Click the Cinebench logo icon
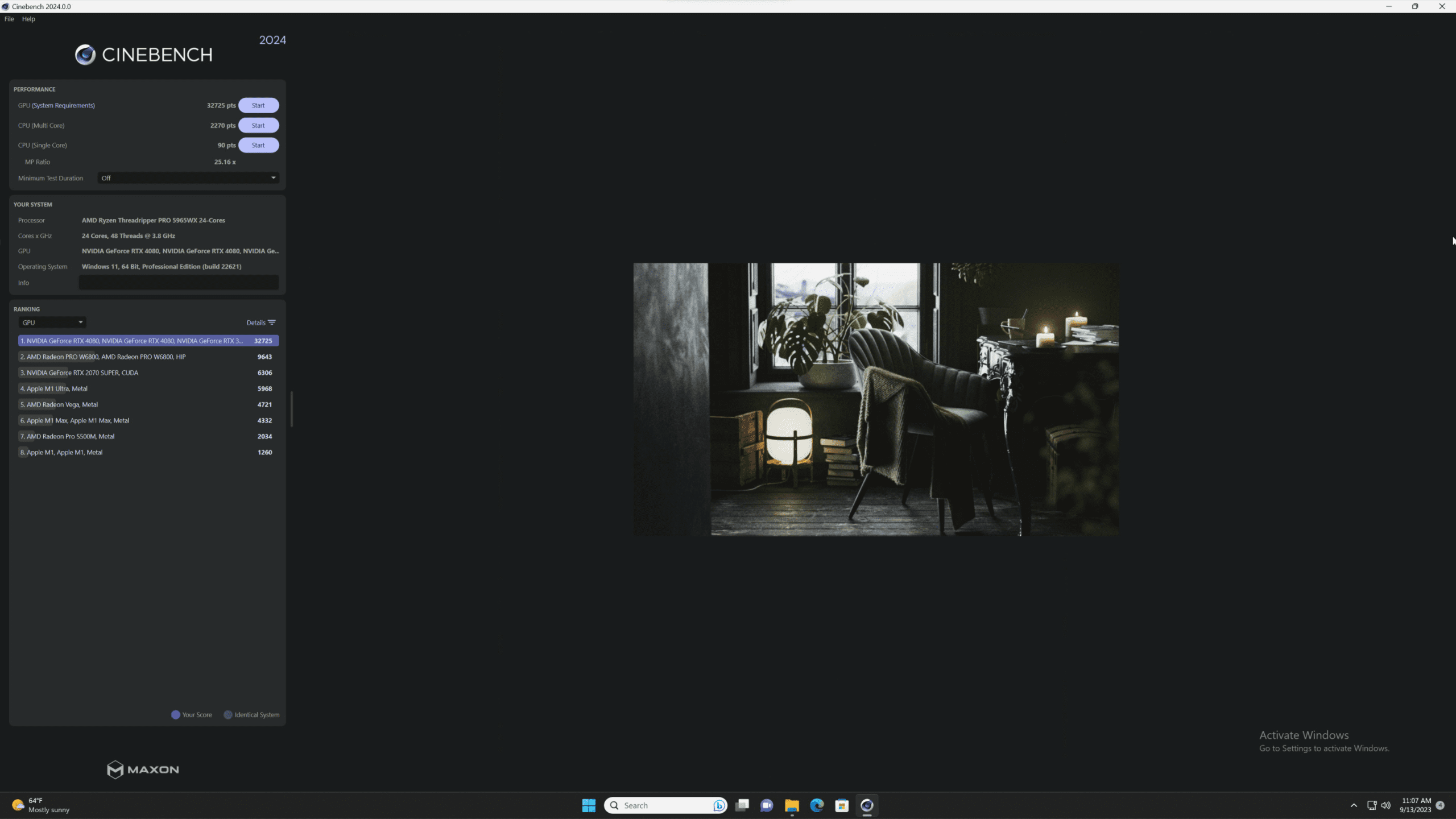 click(84, 55)
